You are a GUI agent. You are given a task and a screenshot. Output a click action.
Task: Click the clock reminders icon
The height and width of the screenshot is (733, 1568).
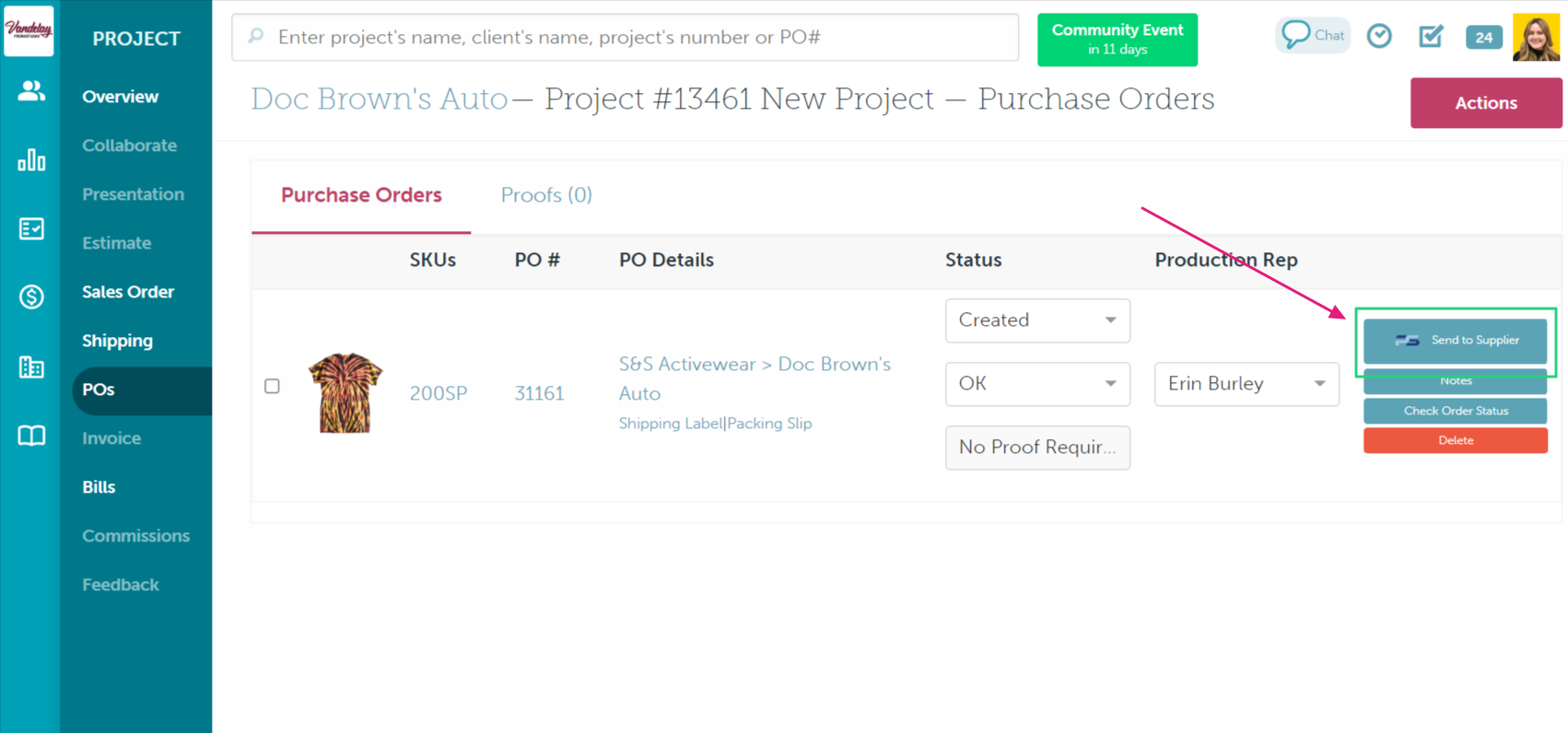coord(1379,36)
